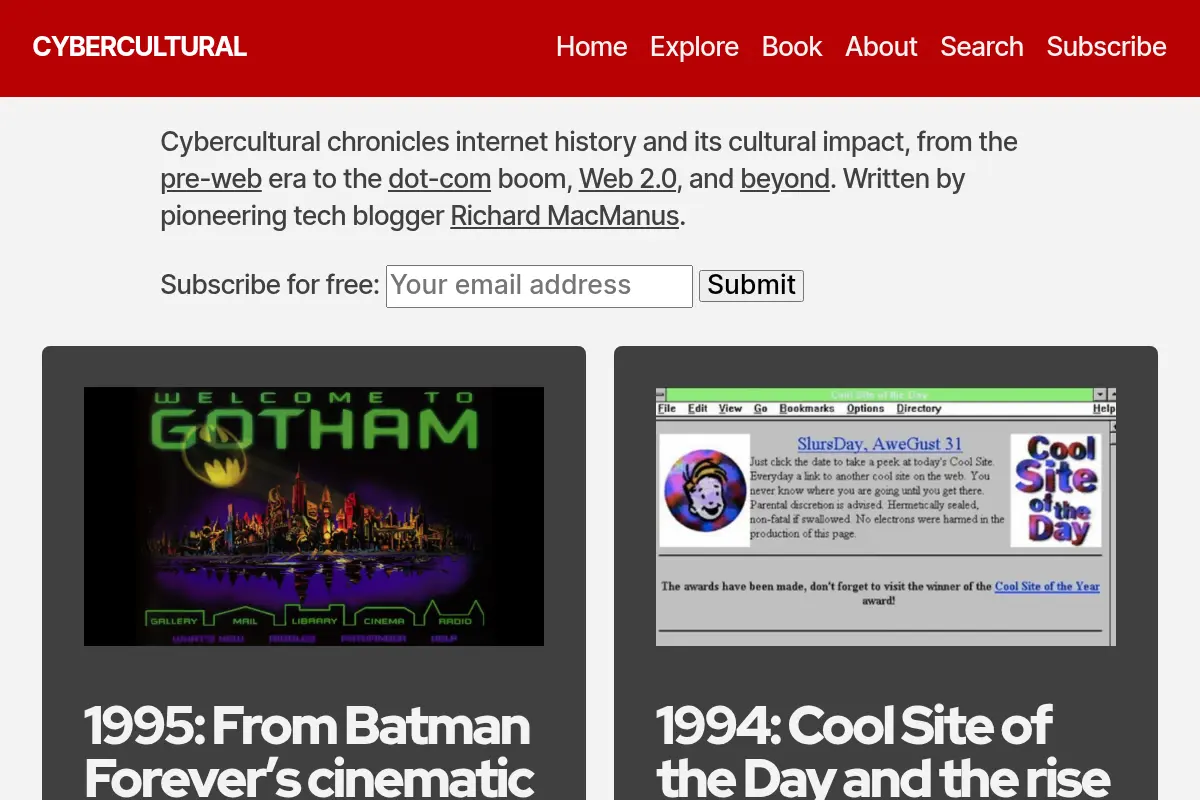
Task: Open the 1995 Batman Forever article headline
Action: (x=309, y=752)
